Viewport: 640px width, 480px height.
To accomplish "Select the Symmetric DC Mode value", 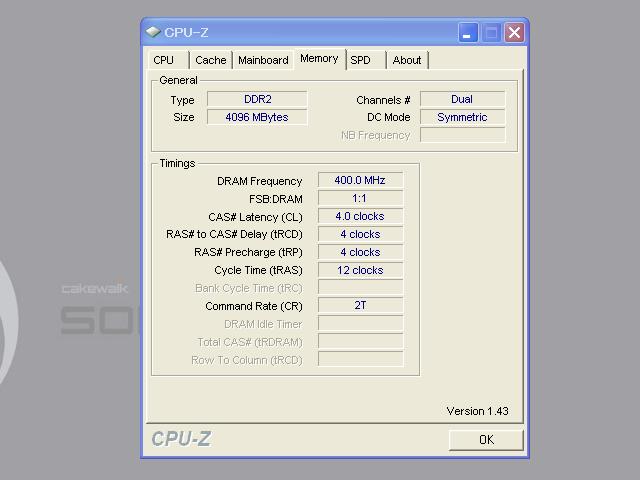I will tap(462, 117).
